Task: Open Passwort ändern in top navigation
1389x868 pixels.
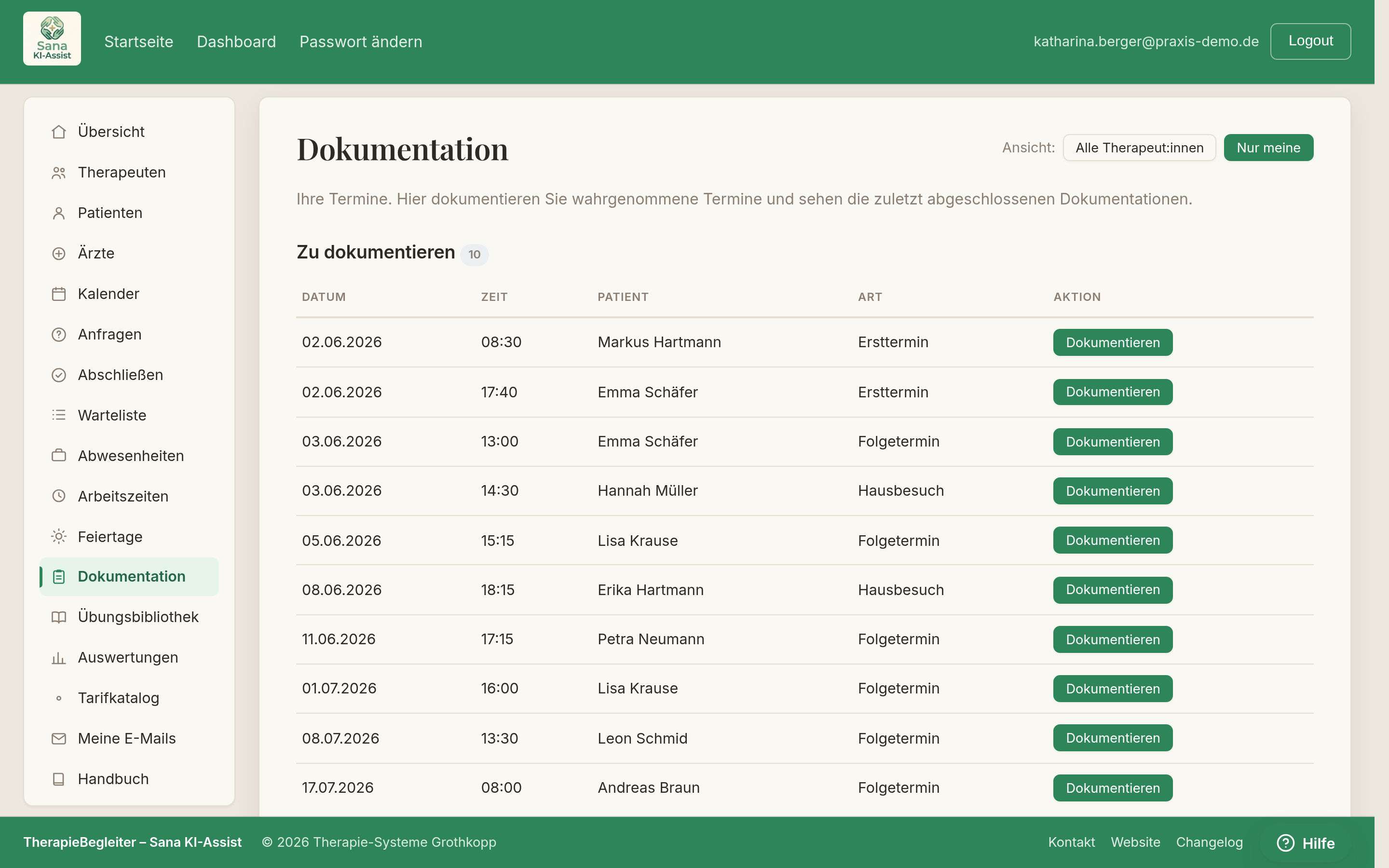Action: (360, 42)
